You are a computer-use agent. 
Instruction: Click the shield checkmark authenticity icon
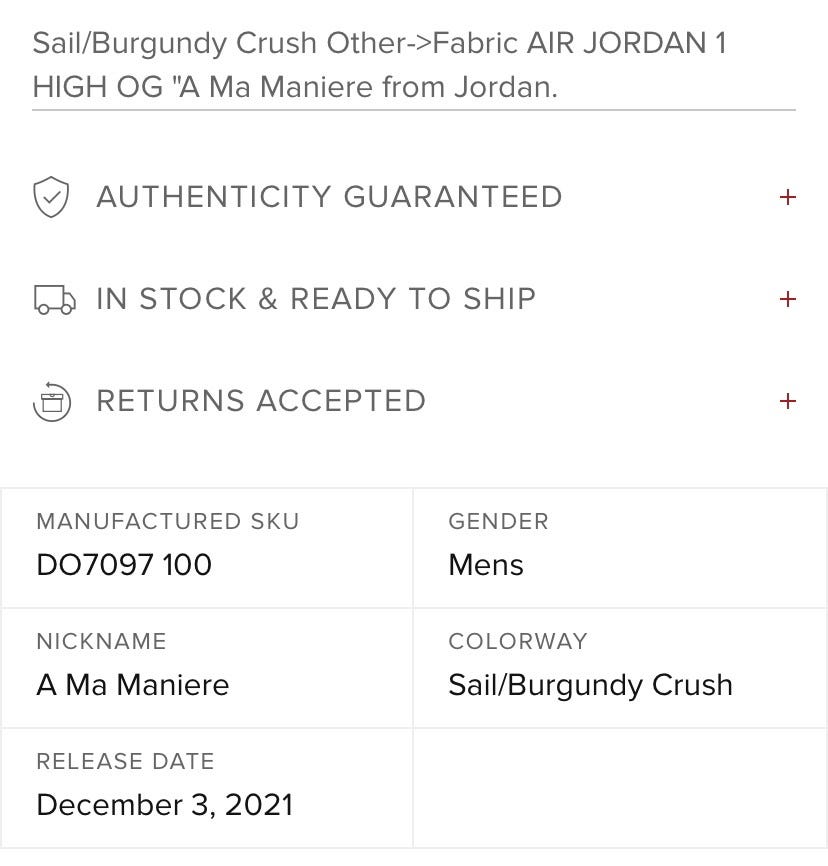(x=51, y=197)
